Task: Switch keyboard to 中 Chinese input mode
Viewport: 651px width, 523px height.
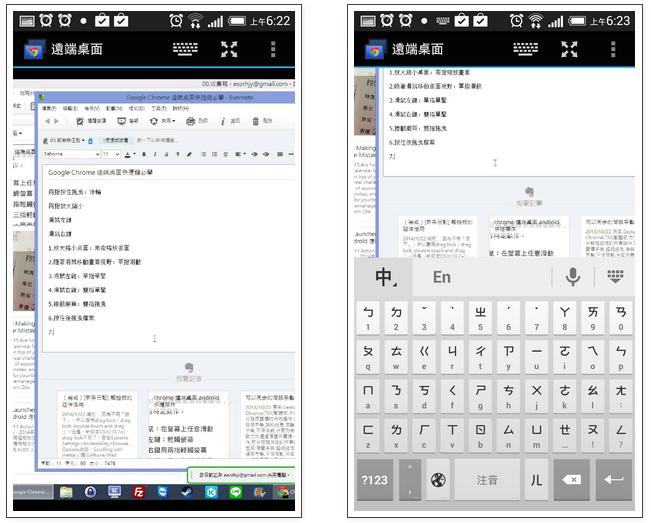Action: pos(384,276)
